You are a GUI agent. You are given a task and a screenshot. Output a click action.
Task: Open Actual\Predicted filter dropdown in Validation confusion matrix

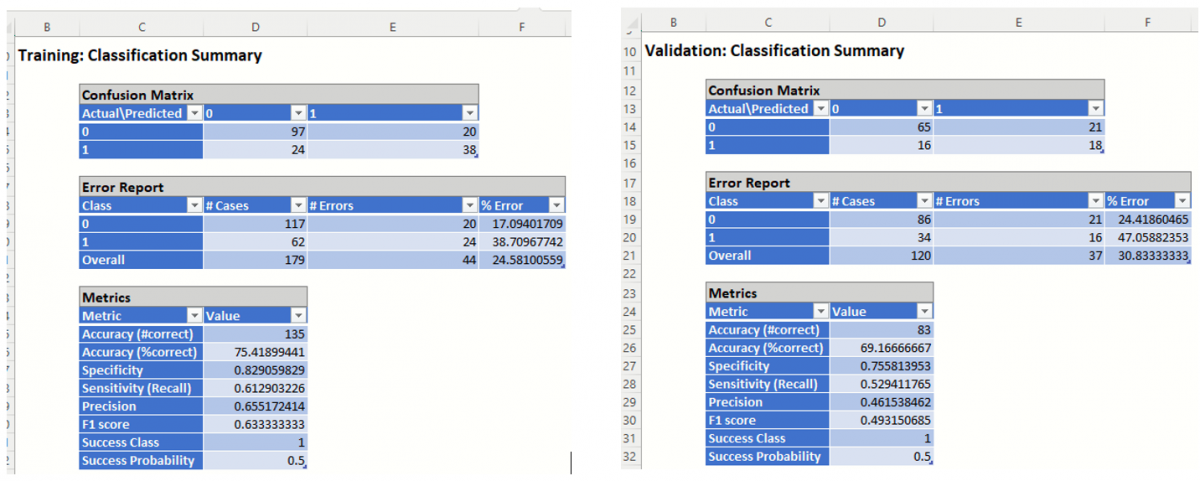(x=821, y=109)
